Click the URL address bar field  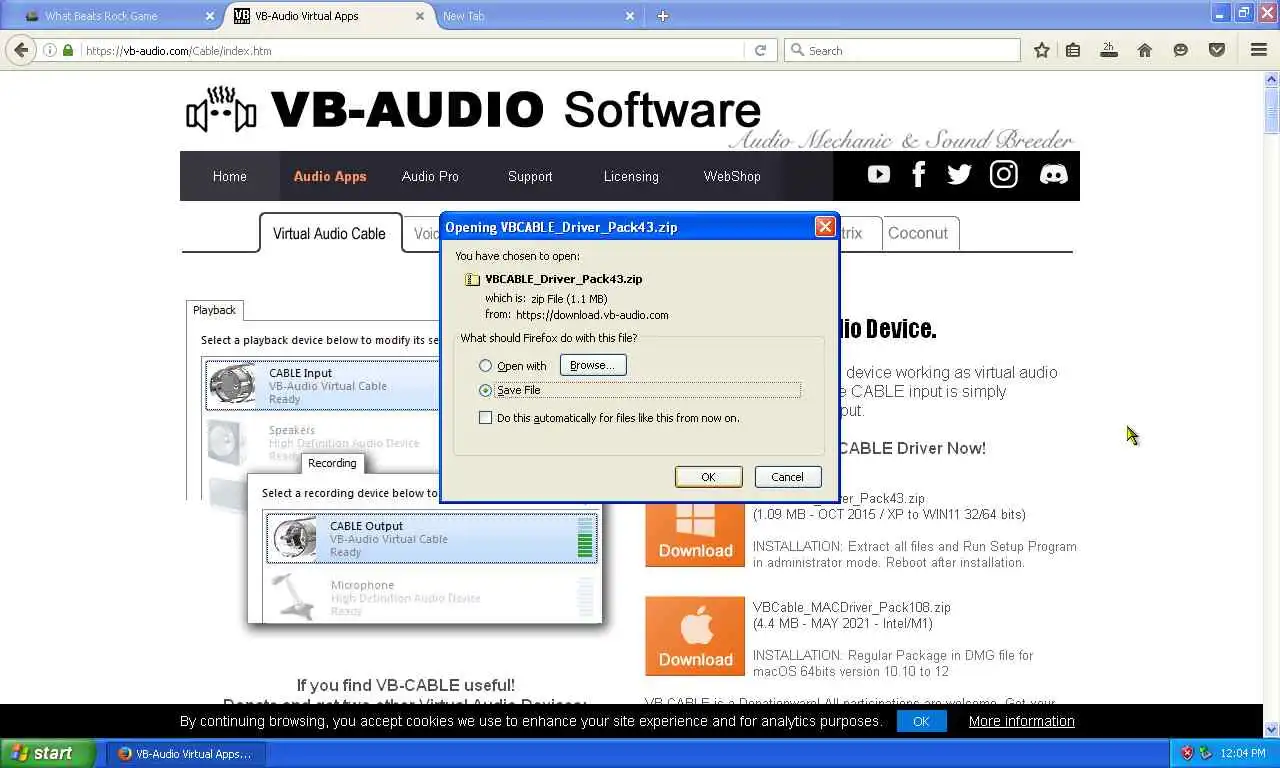410,50
